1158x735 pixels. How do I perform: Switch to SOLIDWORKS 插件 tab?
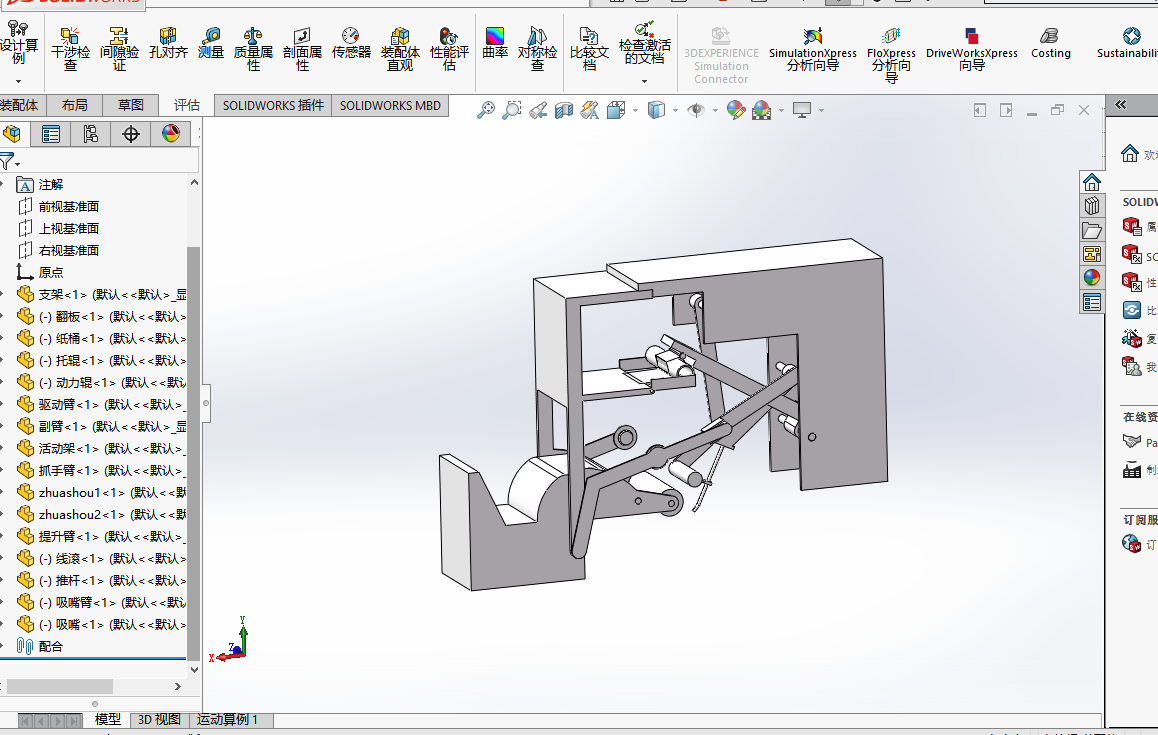[x=273, y=106]
